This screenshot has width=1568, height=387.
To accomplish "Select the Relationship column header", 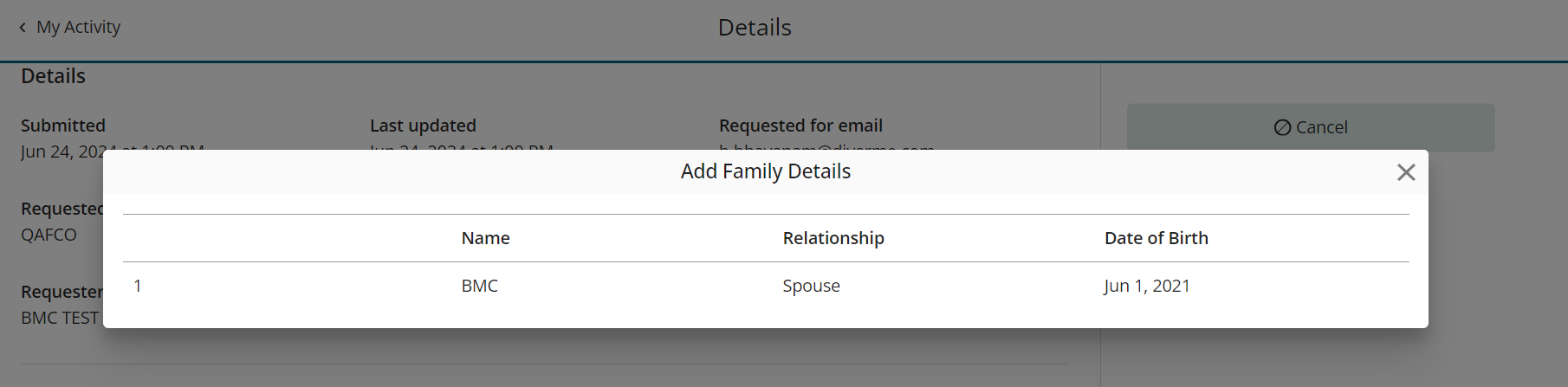I will coord(833,238).
